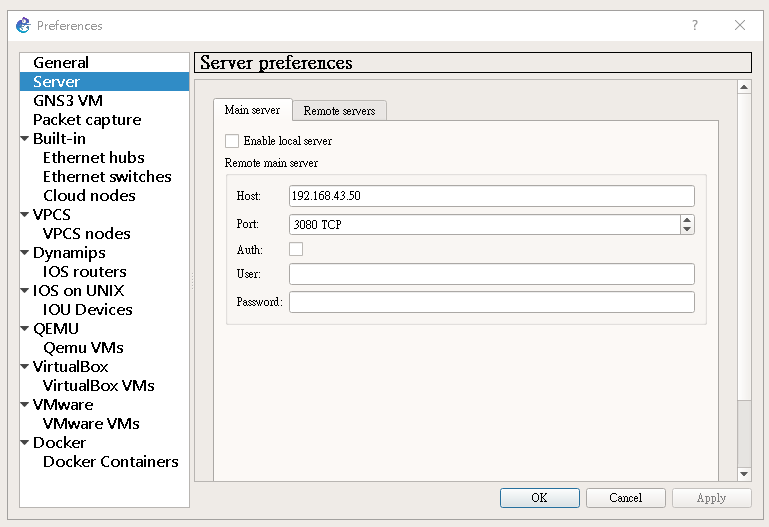The image size is (769, 527).
Task: Click the OK button
Action: (x=539, y=498)
